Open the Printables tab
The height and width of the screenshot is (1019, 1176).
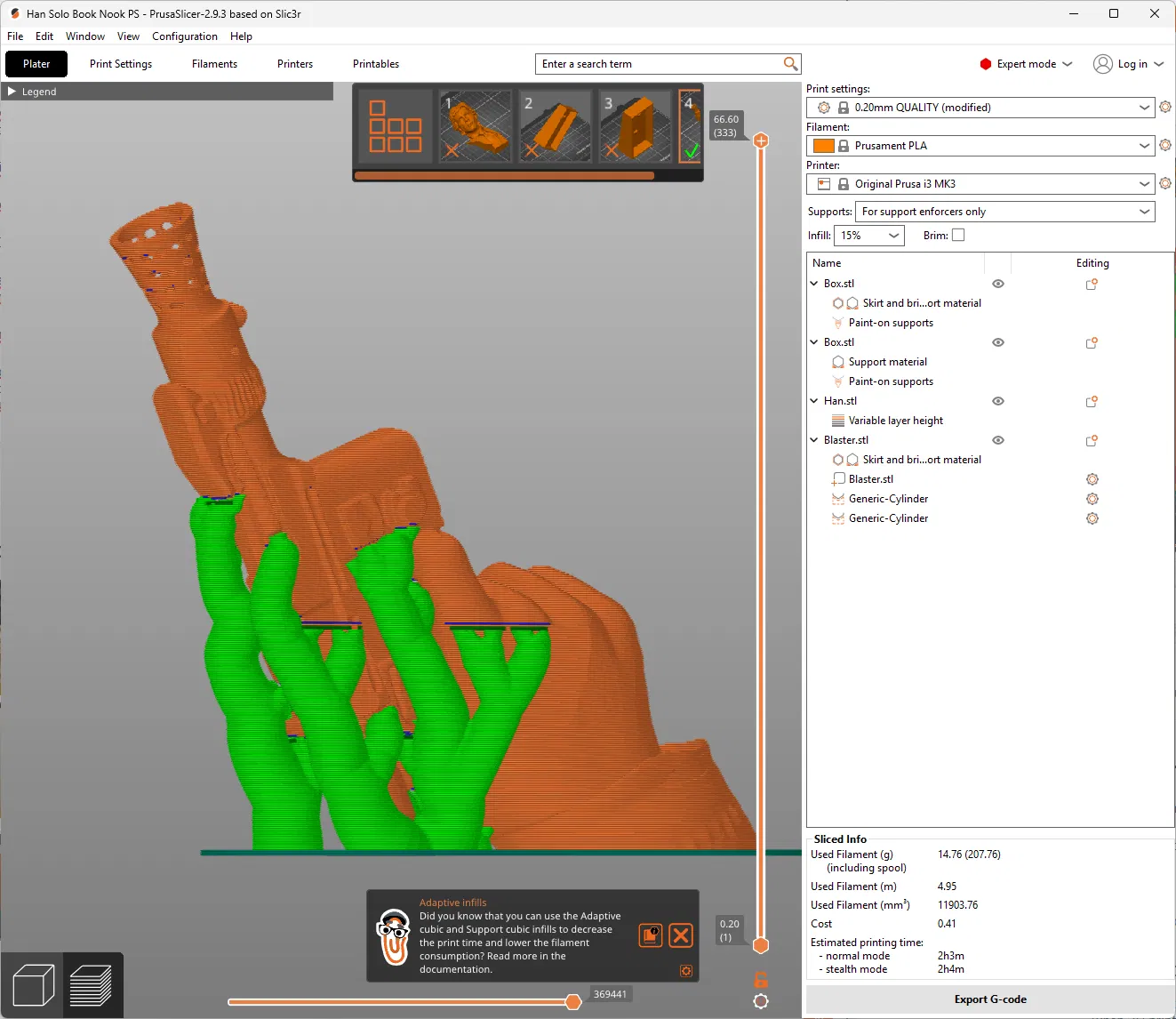[376, 64]
